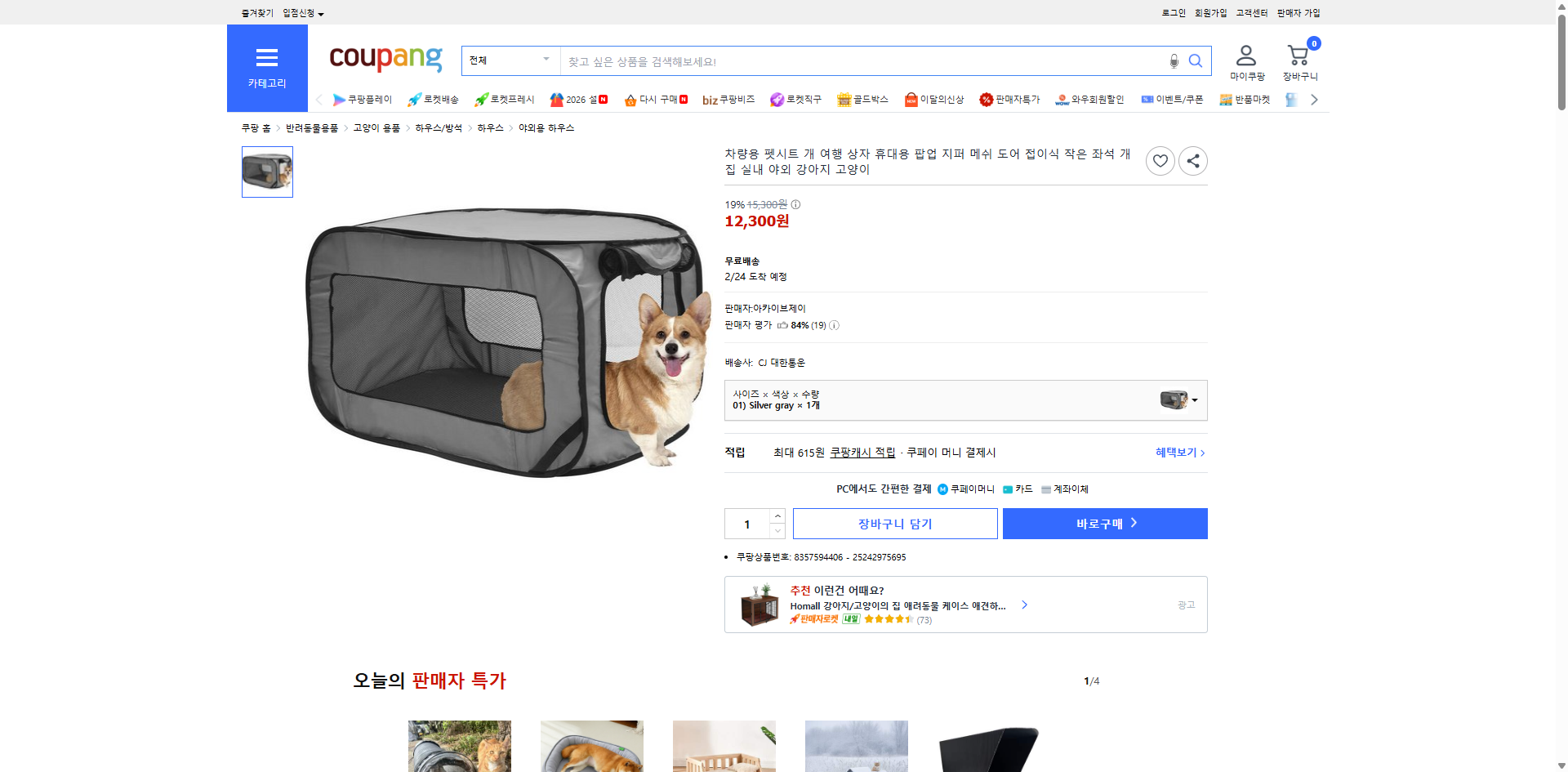Select the 로켓배송 rocket delivery icon
The height and width of the screenshot is (772, 1568).
(434, 99)
